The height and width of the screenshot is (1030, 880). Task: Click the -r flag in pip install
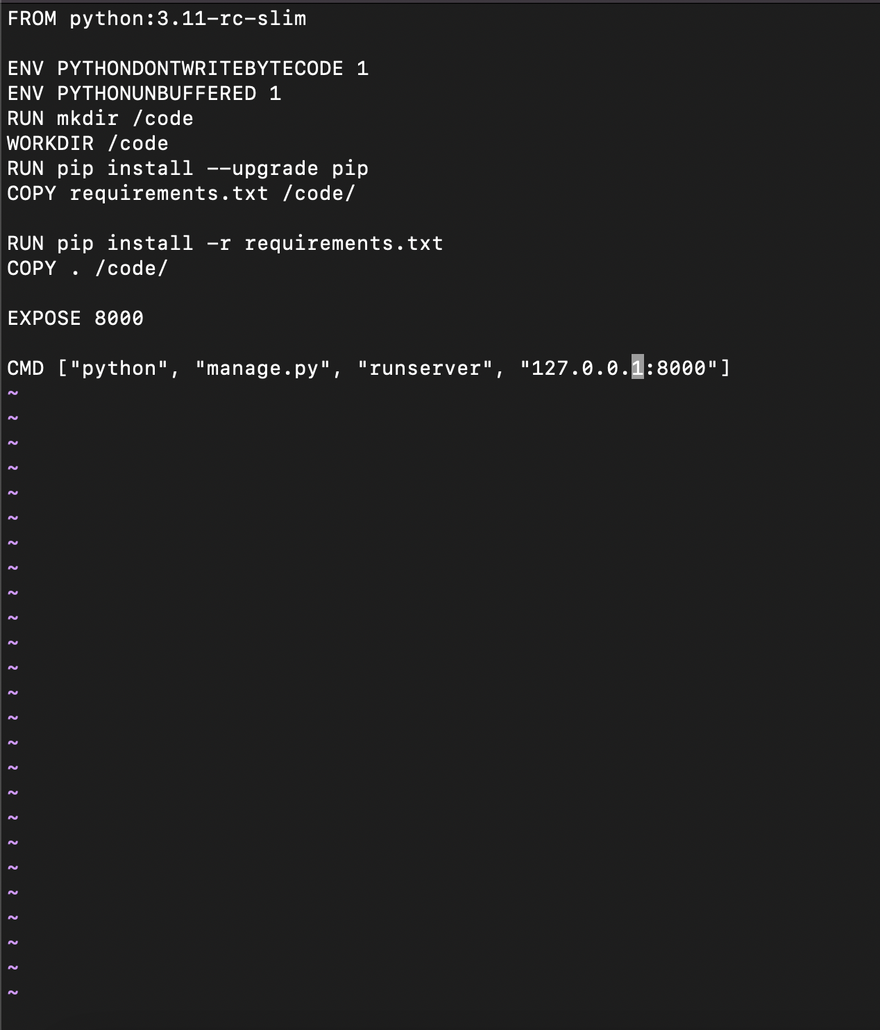(219, 243)
